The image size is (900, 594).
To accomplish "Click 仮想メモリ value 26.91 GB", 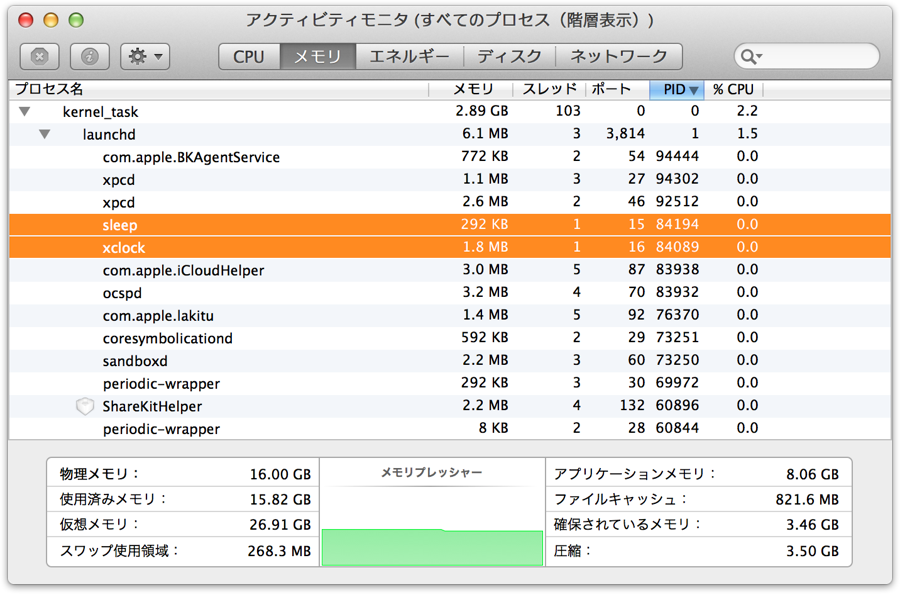I will pyautogui.click(x=280, y=525).
